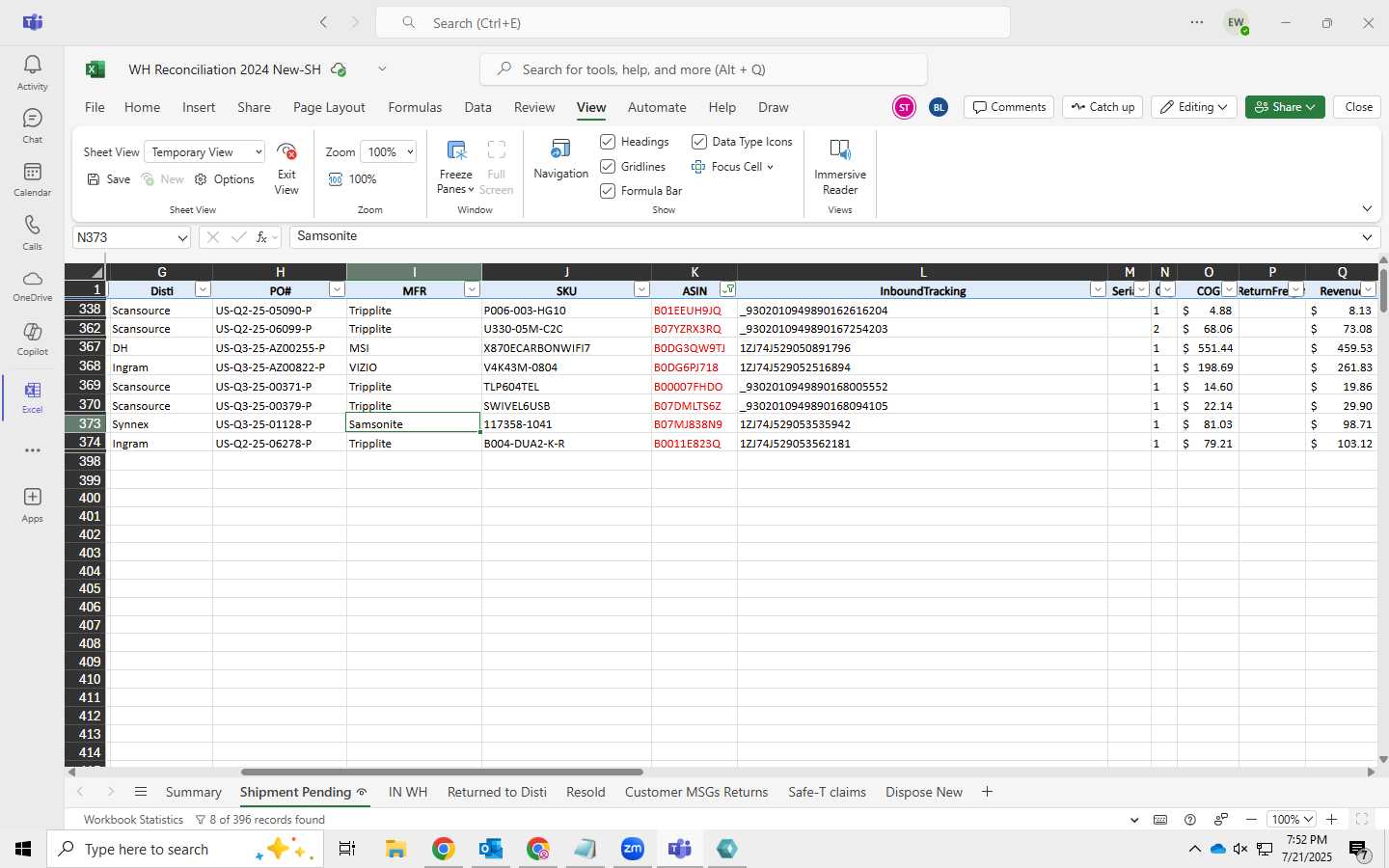
Task: Open the Sheet View dropdown
Action: click(x=204, y=152)
